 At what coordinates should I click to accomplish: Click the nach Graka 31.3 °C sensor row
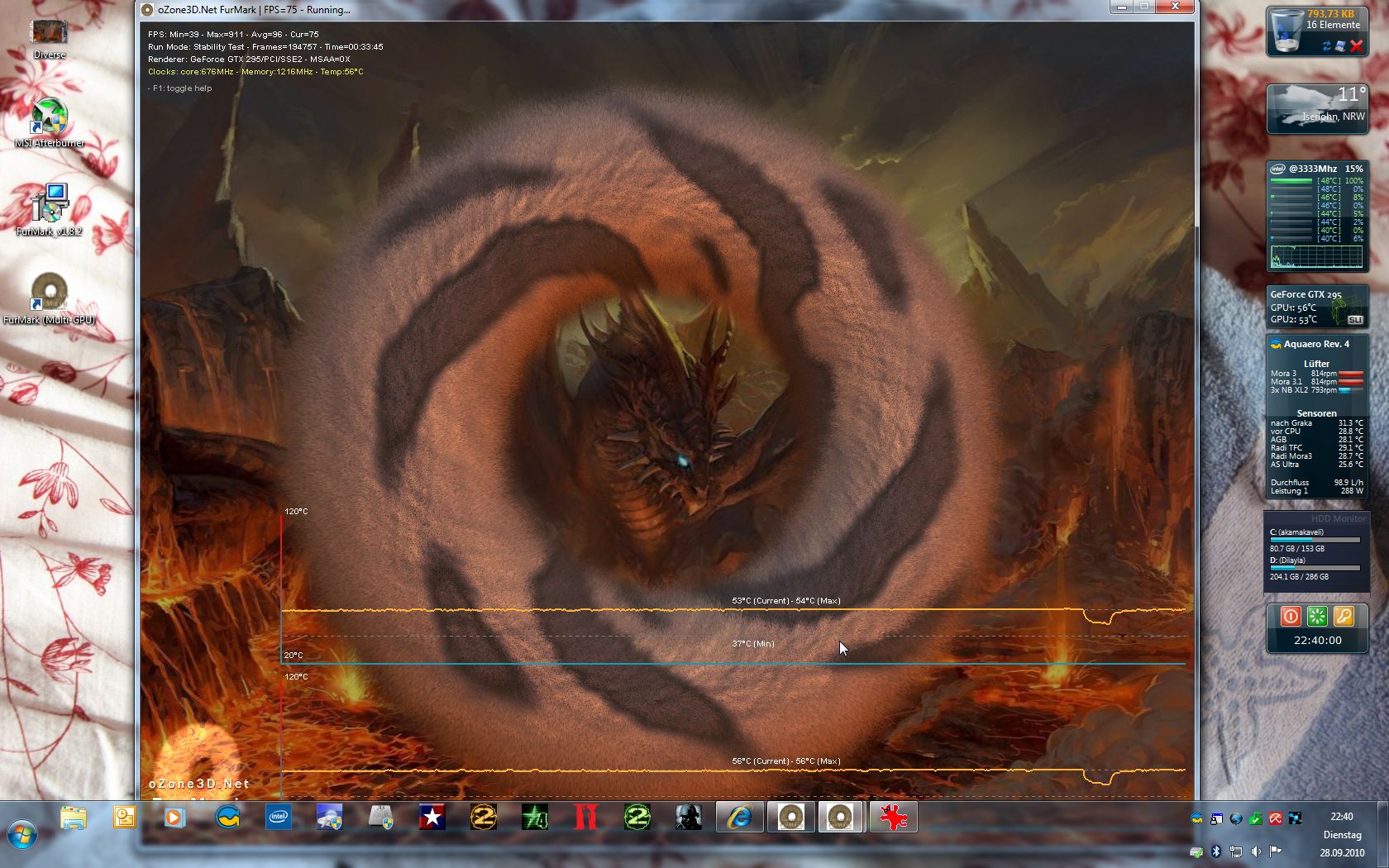[x=1317, y=423]
